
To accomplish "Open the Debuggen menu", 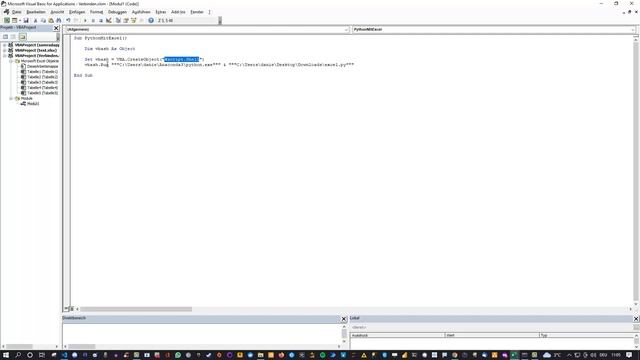I will coord(117,12).
